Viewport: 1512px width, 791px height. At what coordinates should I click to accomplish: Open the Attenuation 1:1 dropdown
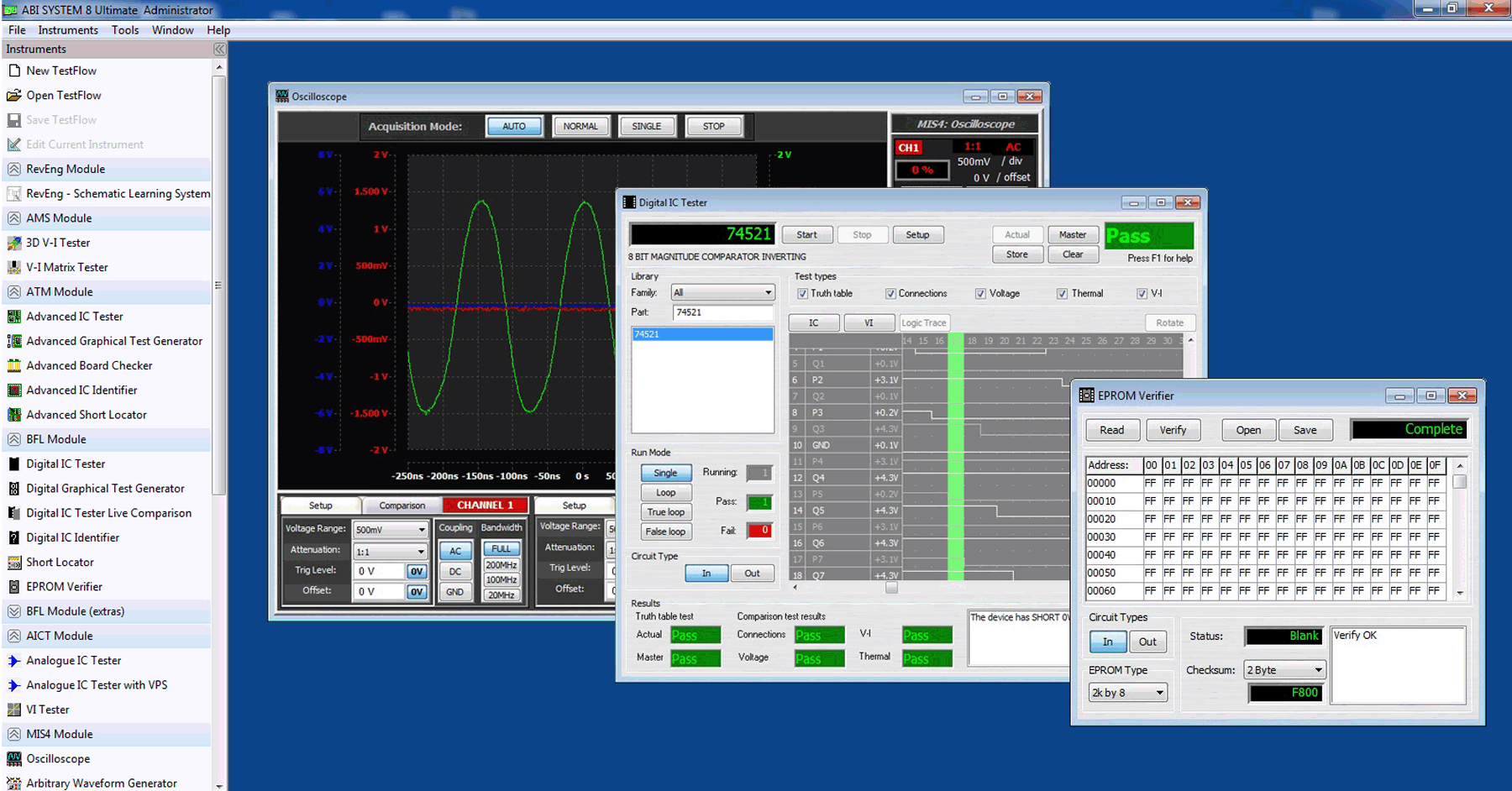391,552
